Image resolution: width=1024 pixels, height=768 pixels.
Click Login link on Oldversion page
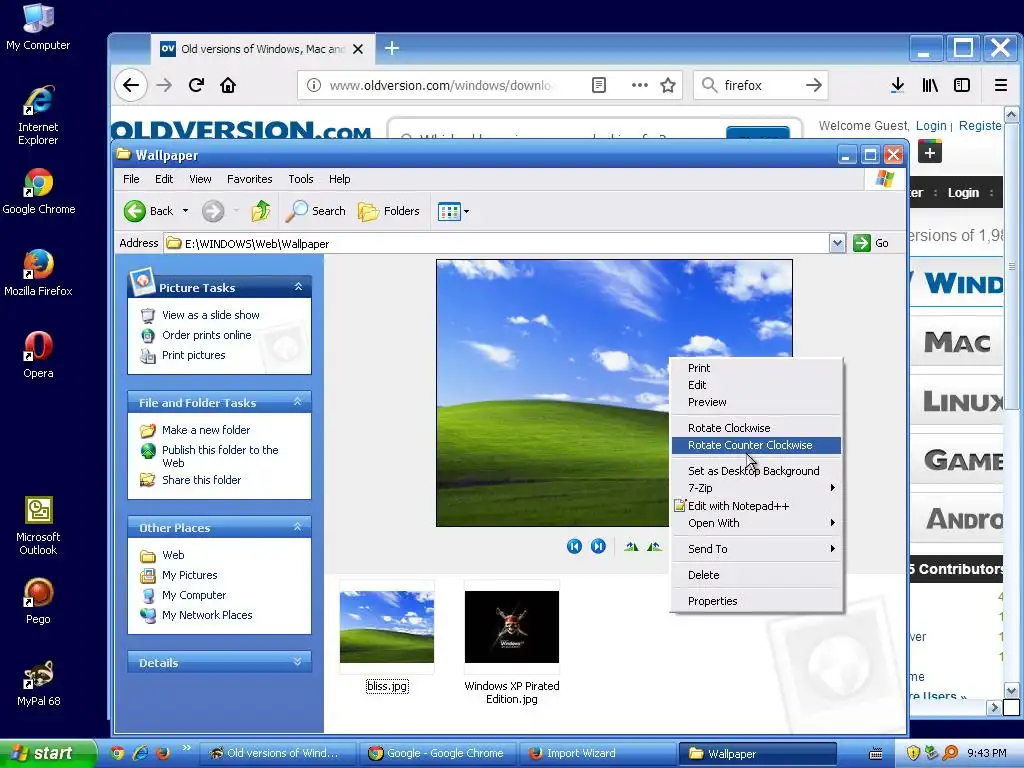931,125
